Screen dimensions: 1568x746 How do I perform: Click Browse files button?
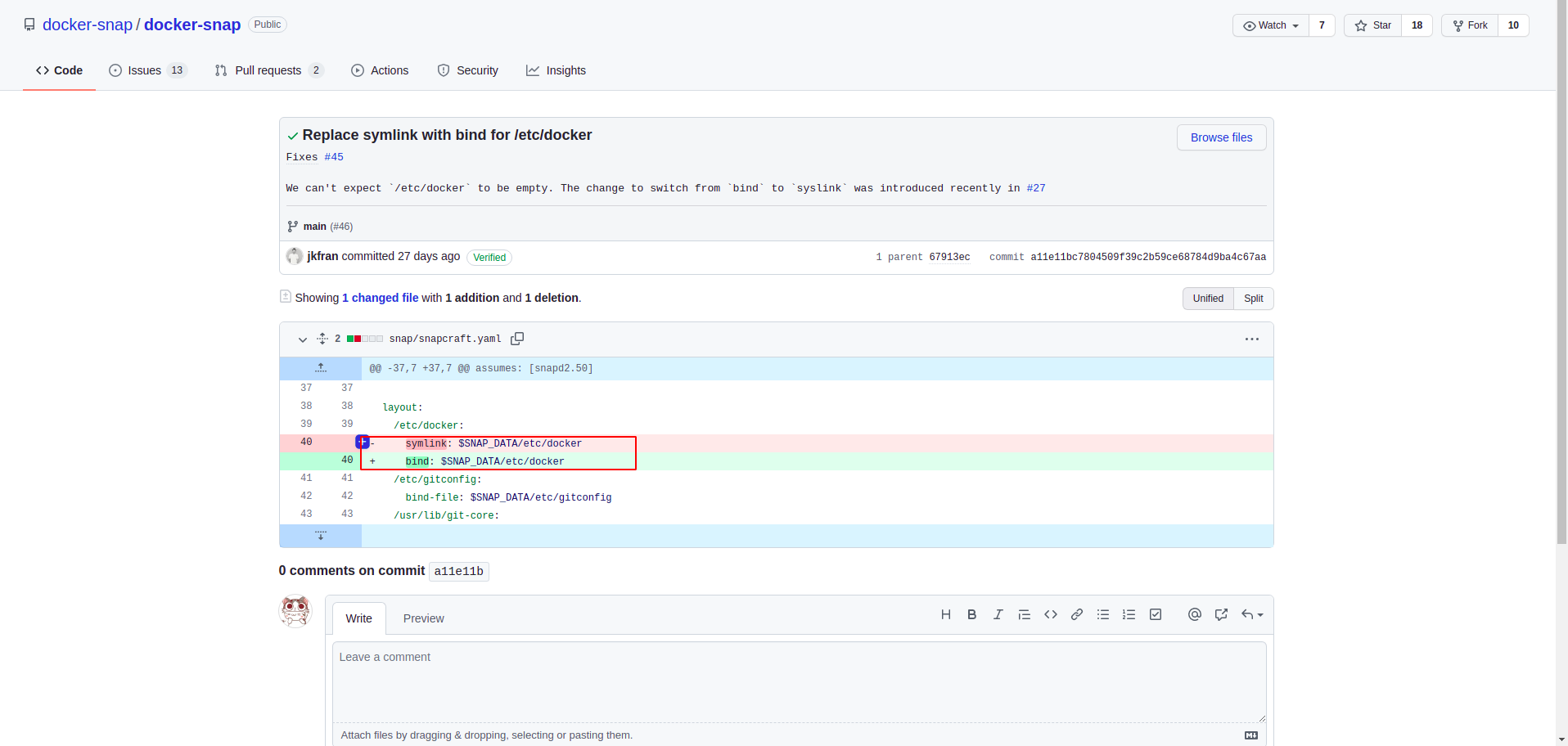[1221, 137]
